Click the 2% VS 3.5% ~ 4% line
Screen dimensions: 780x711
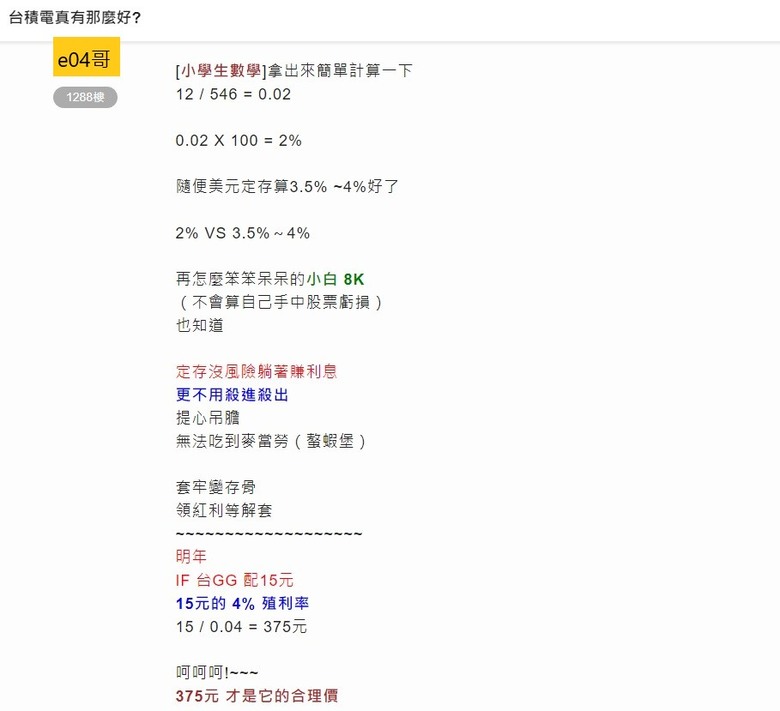pyautogui.click(x=243, y=233)
